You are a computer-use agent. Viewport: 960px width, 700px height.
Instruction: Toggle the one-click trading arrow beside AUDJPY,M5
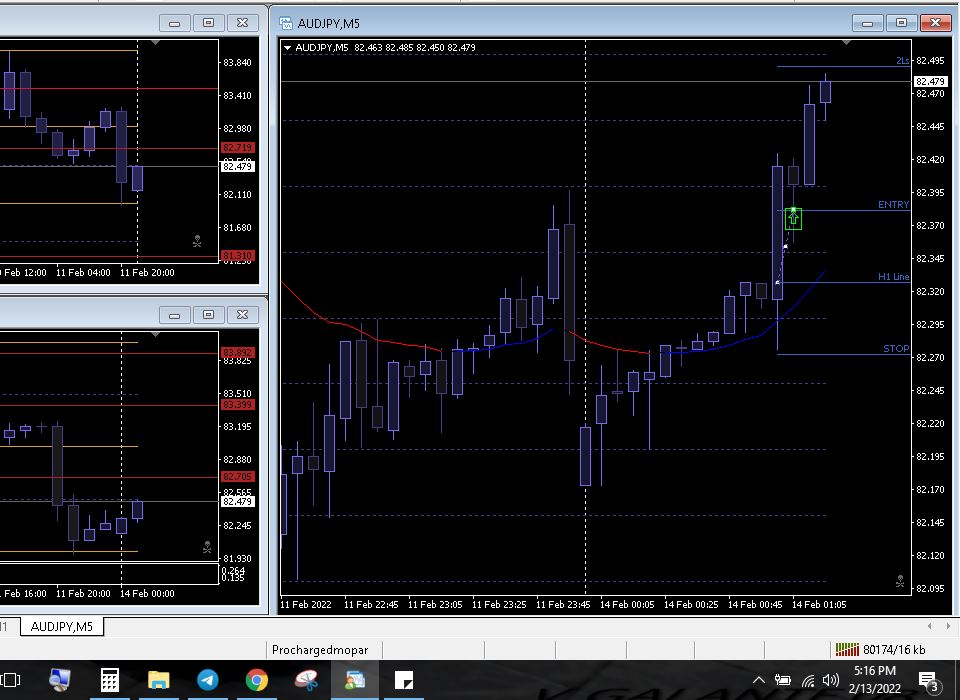point(288,47)
